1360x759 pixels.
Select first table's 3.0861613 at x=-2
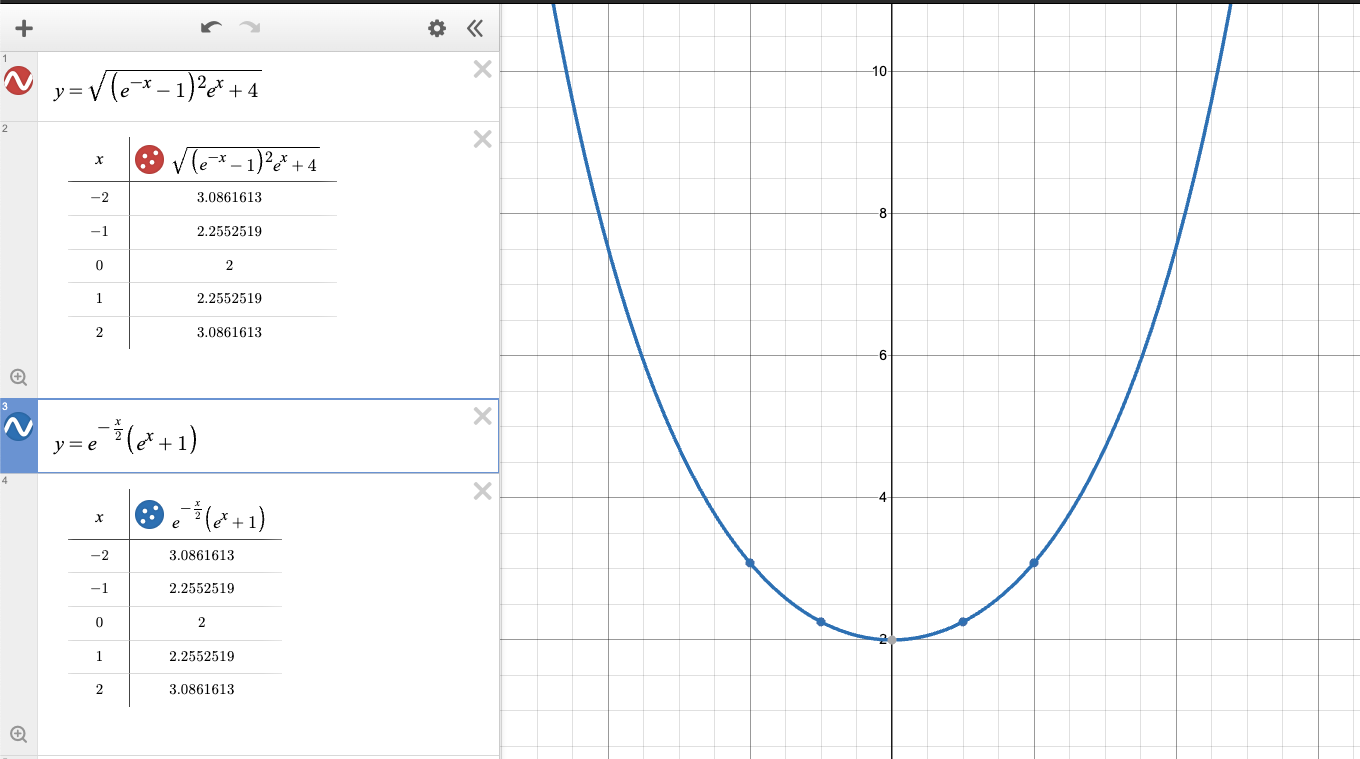(x=230, y=197)
